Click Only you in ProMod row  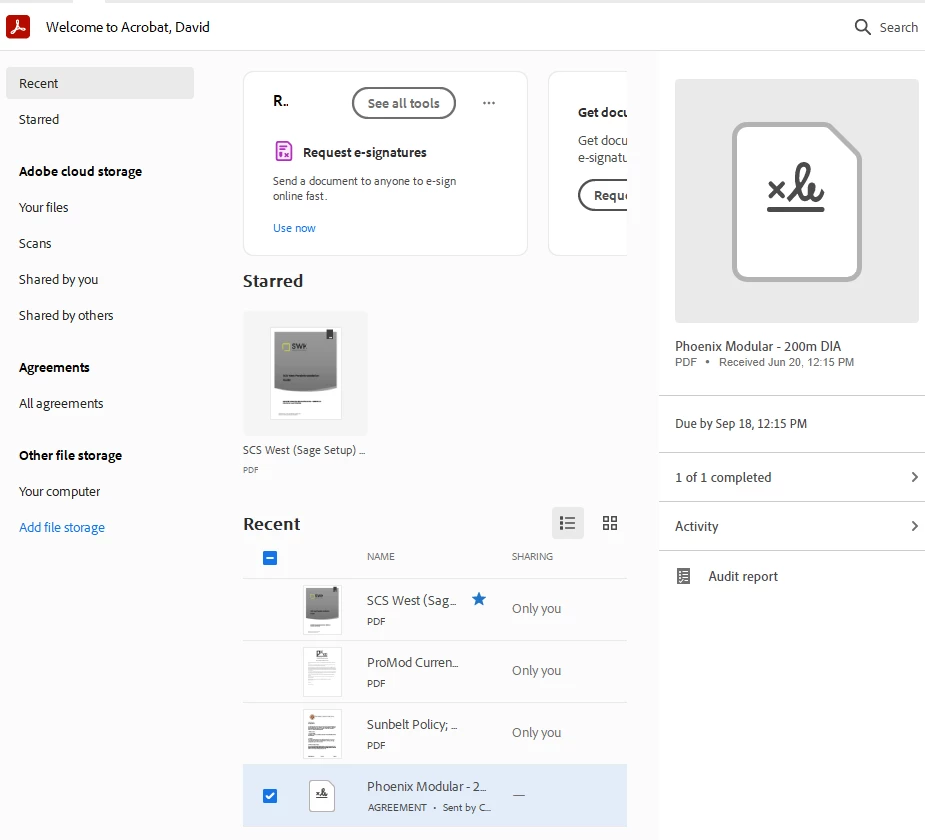(536, 671)
